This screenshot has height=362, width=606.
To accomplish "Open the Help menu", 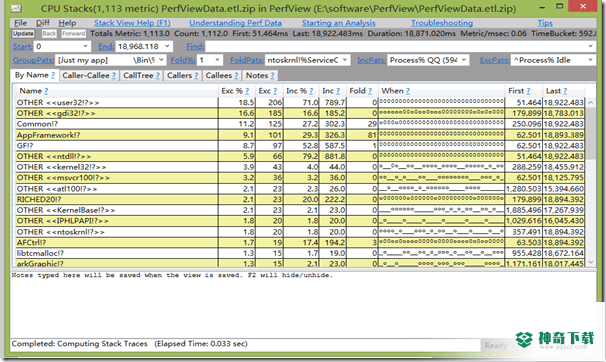I will pyautogui.click(x=67, y=23).
